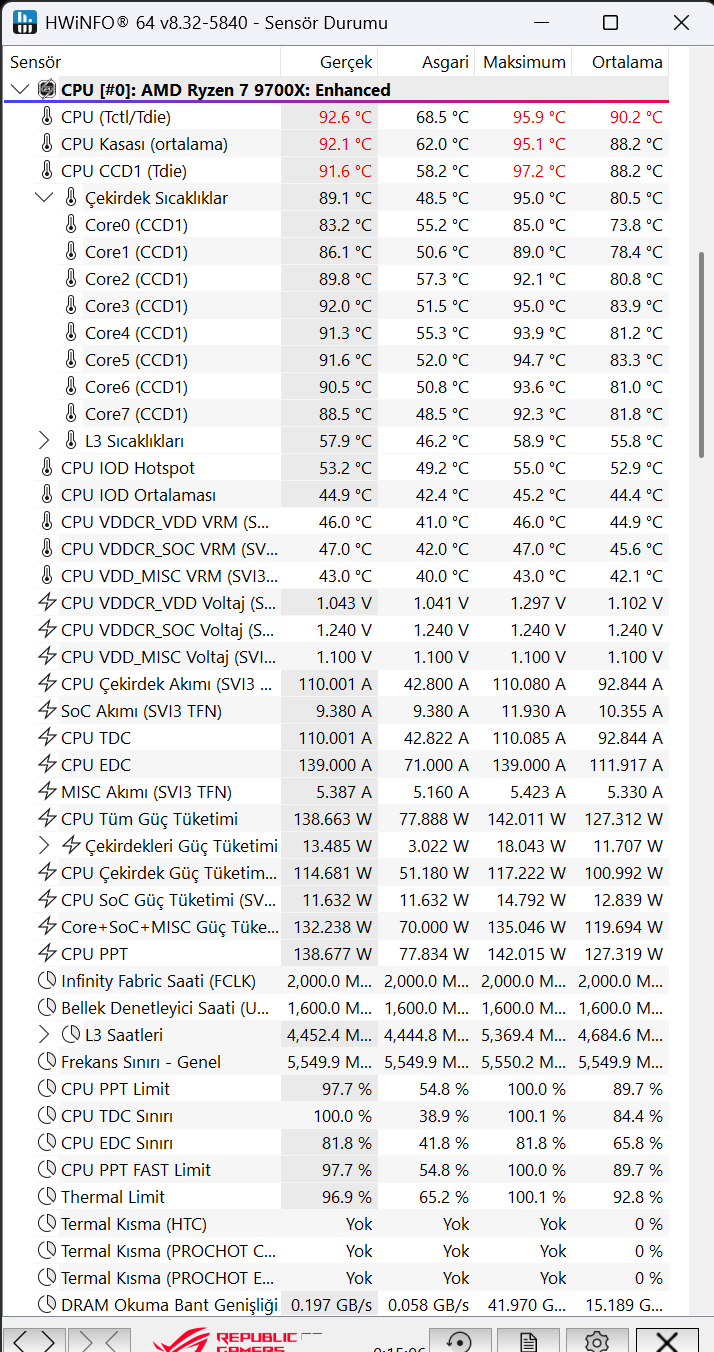Click the Sensör column header

pos(141,62)
